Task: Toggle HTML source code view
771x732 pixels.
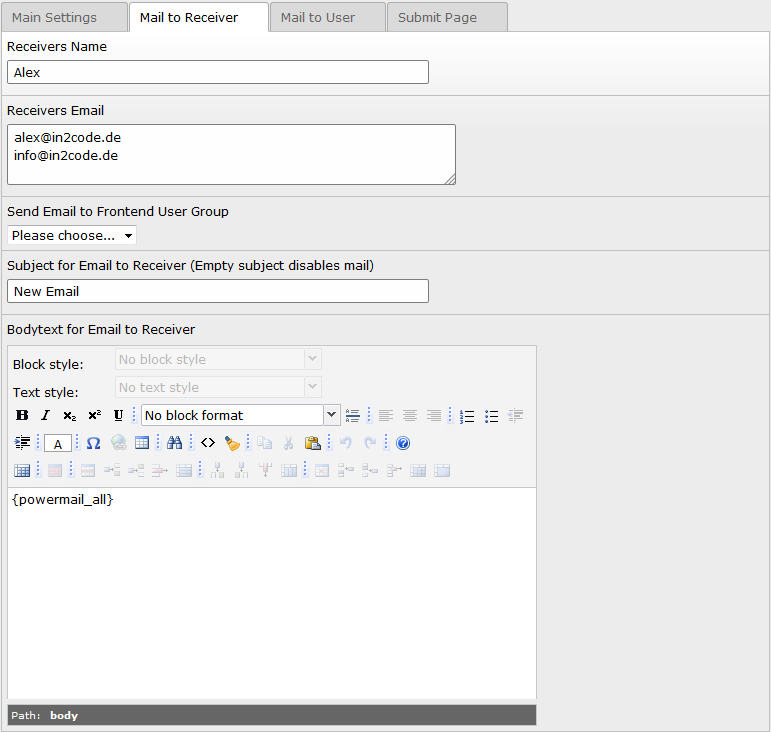Action: click(x=208, y=443)
